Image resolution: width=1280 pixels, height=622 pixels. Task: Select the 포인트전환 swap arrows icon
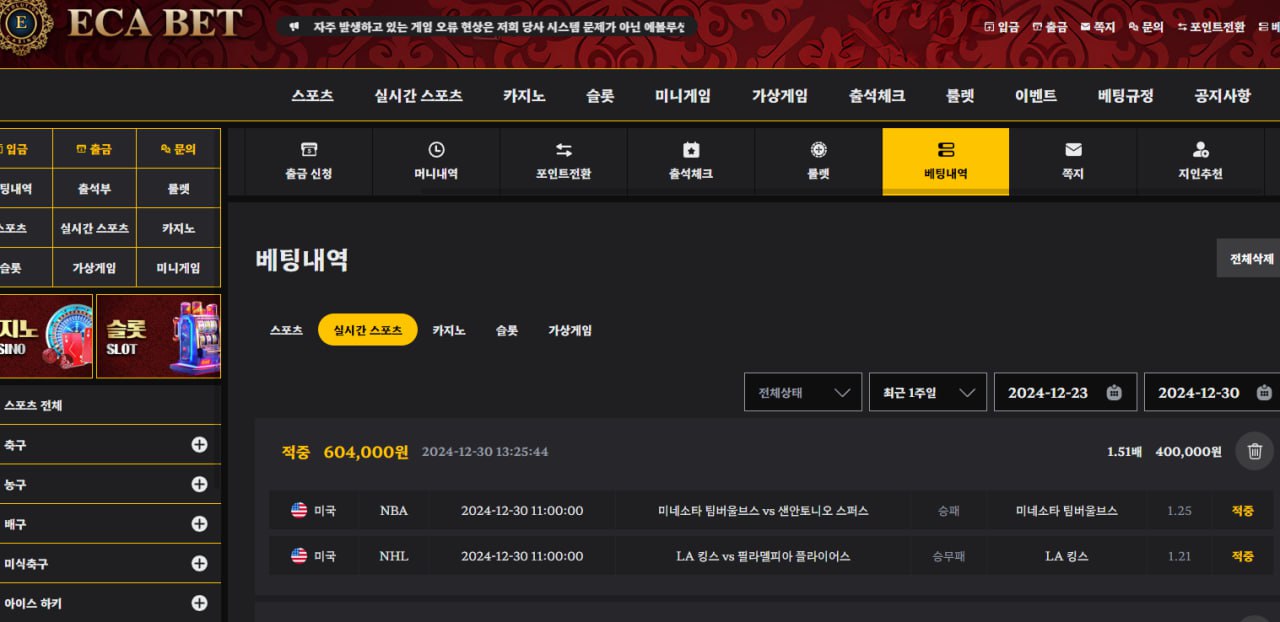pos(564,150)
